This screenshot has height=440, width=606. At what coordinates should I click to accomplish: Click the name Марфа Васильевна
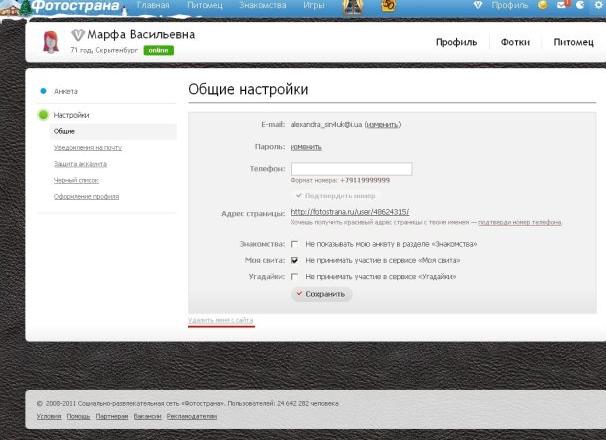point(141,35)
